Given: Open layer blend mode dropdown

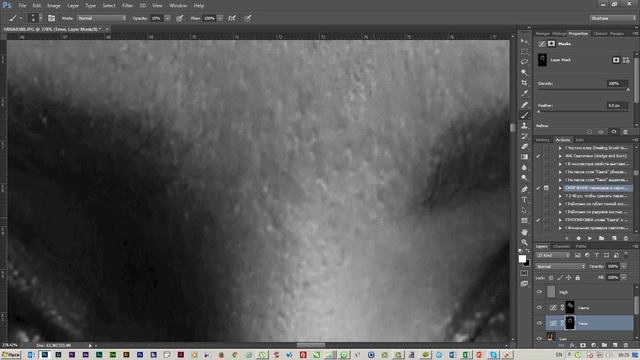Looking at the screenshot, I should coord(560,267).
